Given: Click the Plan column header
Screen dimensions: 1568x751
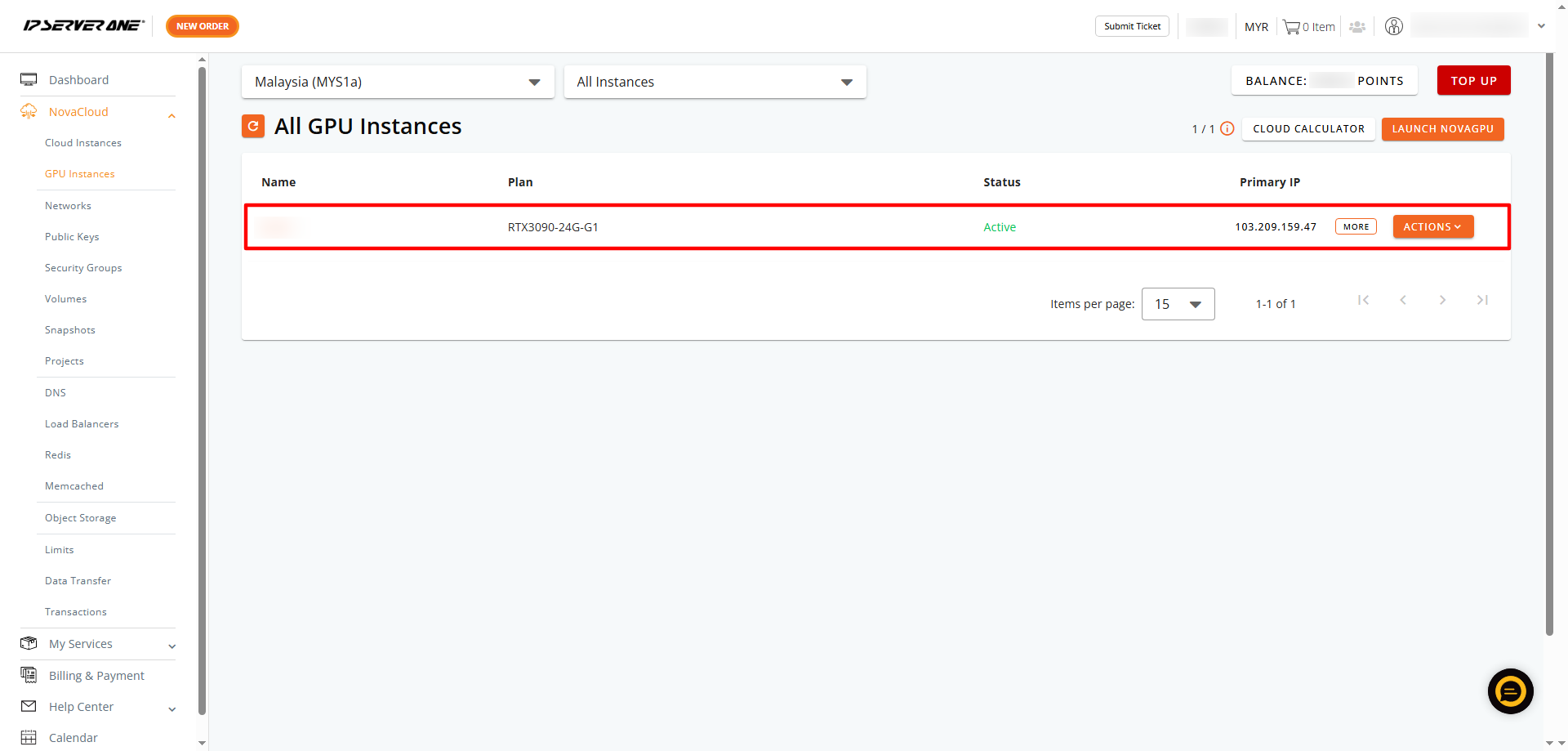Looking at the screenshot, I should [520, 182].
